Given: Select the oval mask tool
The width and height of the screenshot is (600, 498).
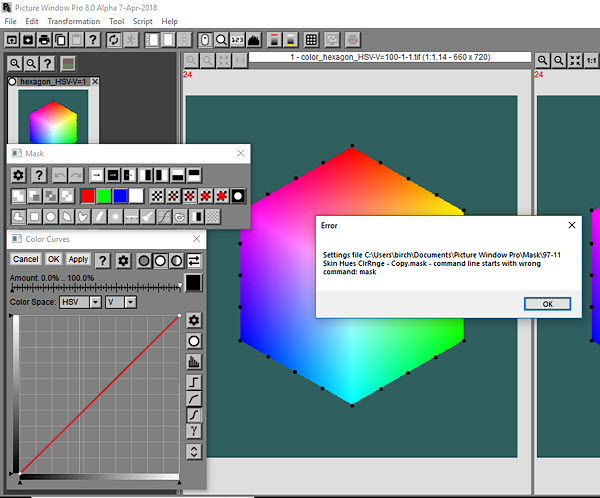Looking at the screenshot, I should (50, 216).
